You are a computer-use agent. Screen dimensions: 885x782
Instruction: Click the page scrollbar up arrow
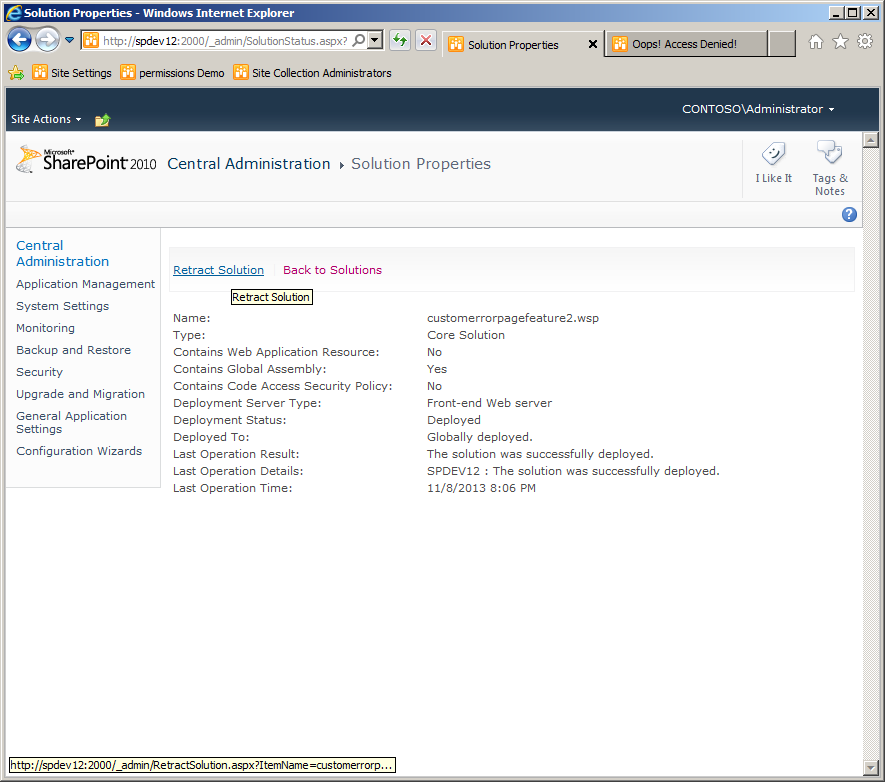point(871,140)
